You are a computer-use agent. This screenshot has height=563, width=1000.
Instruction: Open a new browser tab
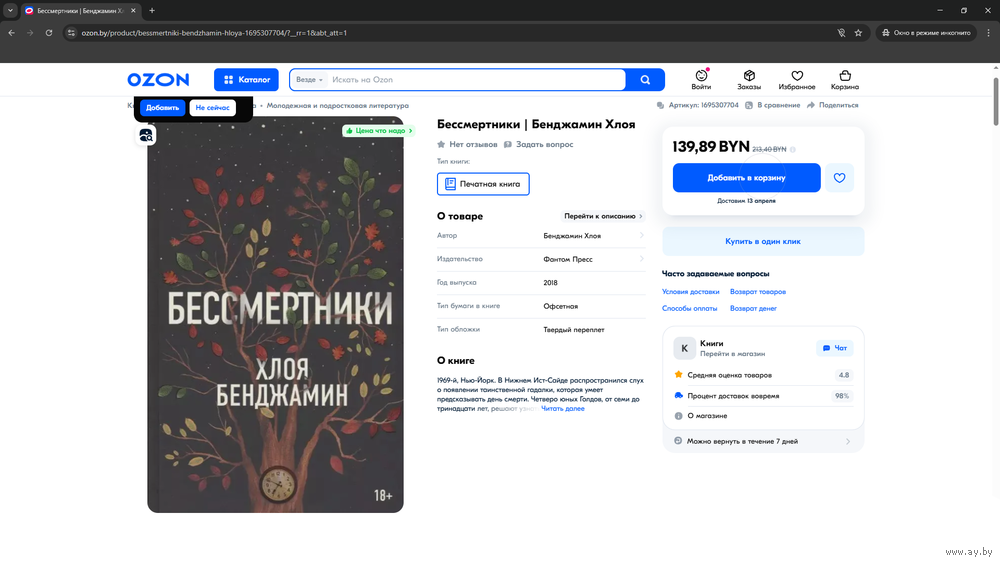(152, 10)
